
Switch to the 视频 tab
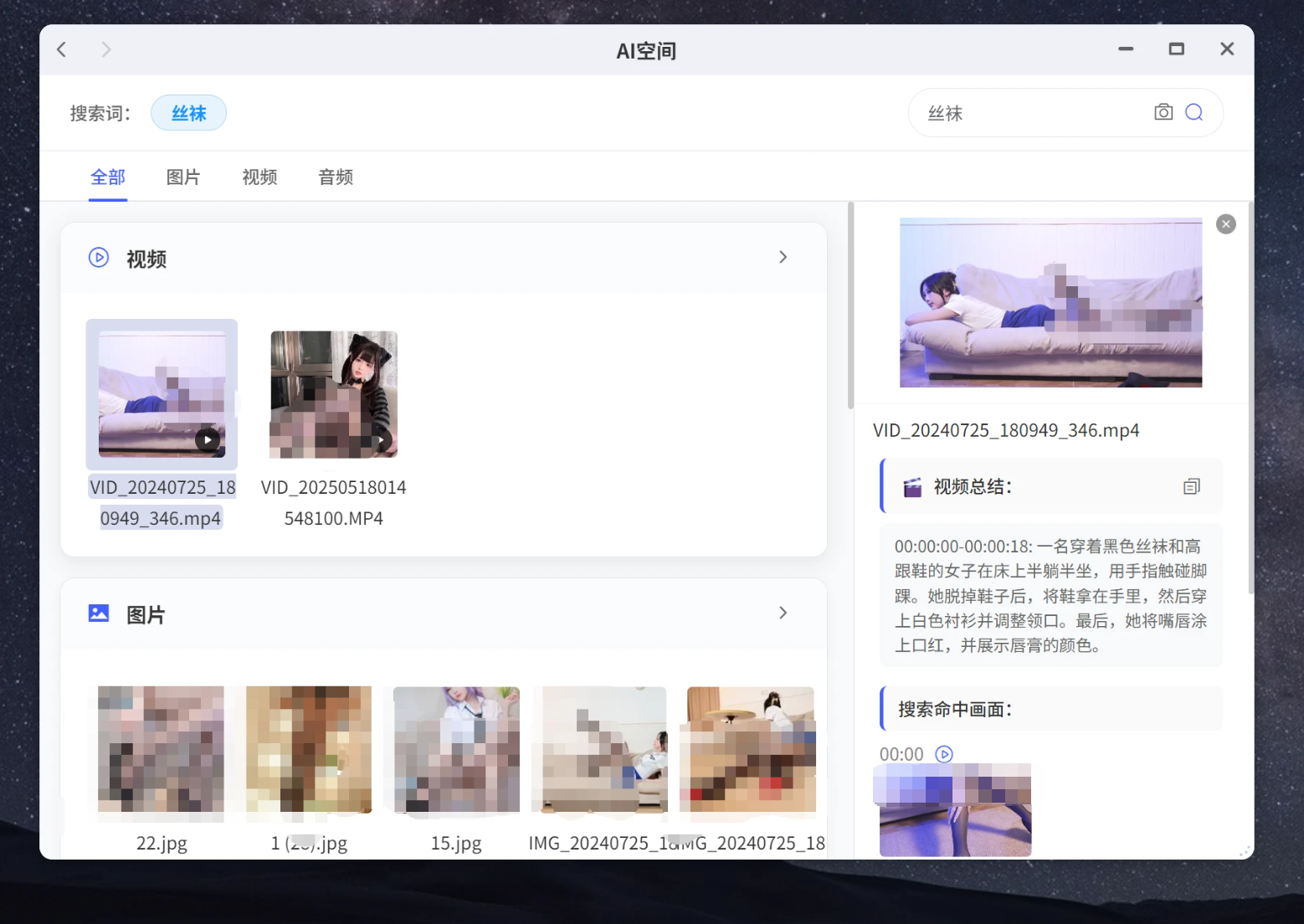tap(259, 177)
